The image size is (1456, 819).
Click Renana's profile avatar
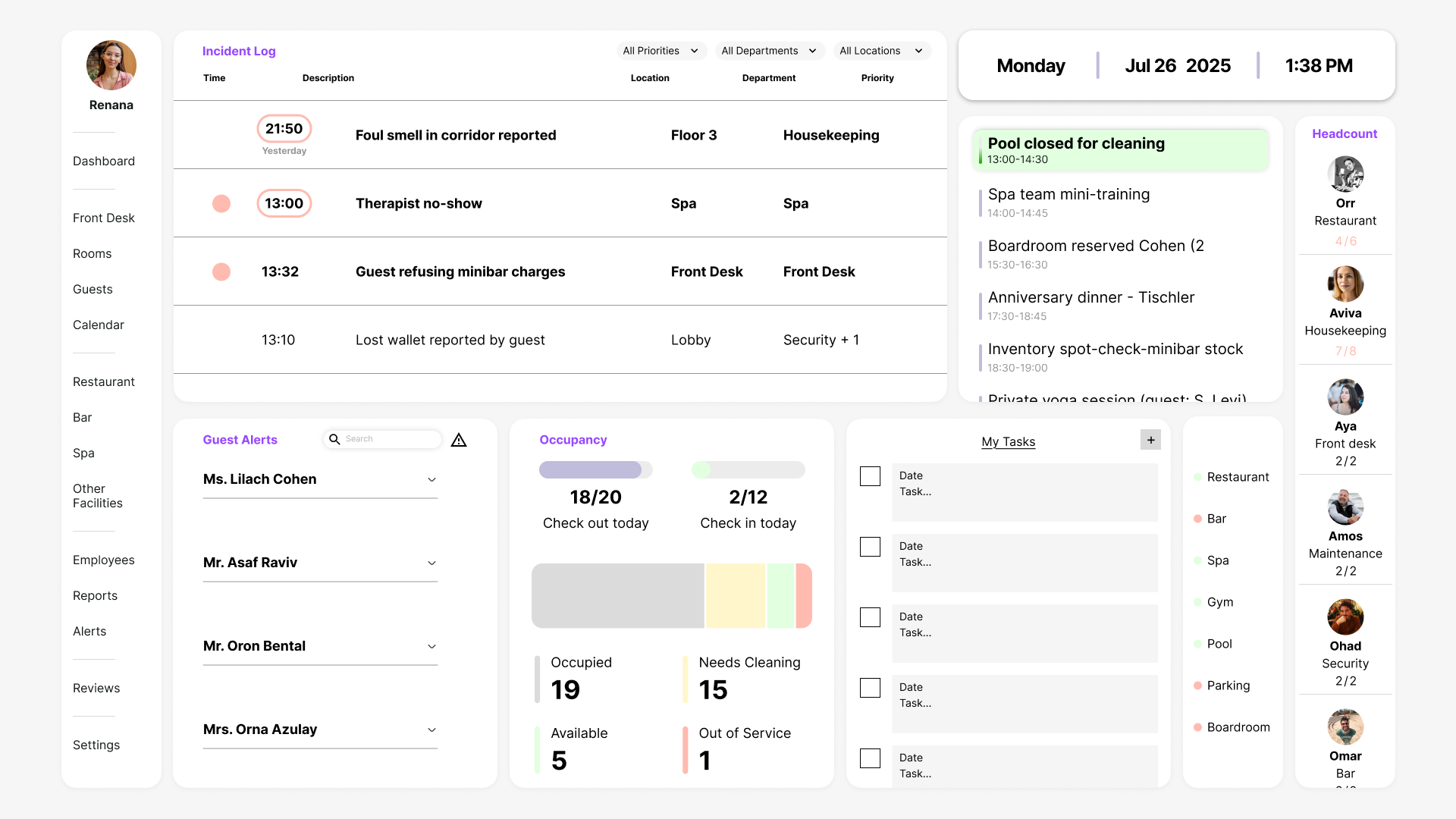[x=111, y=66]
